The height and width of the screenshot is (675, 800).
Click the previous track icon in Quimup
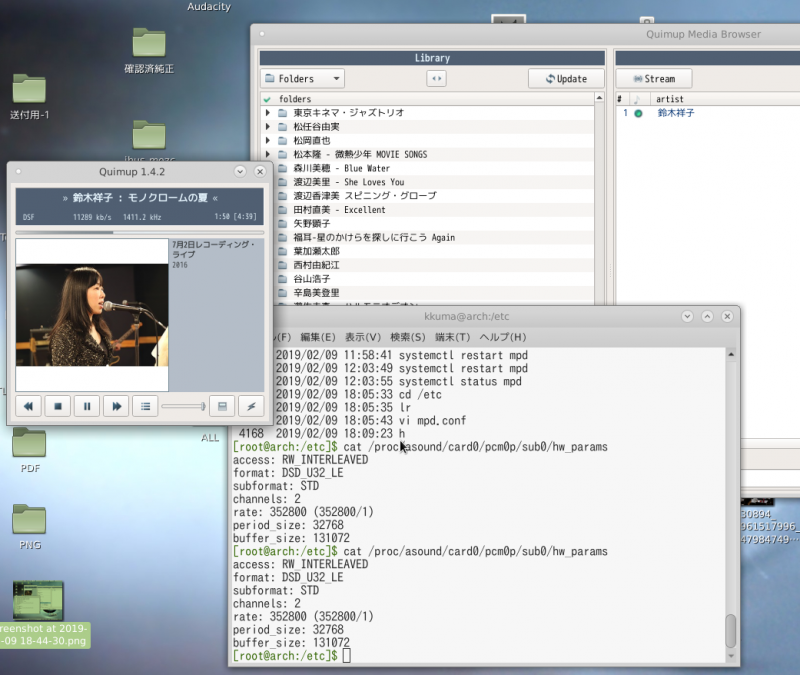(x=28, y=406)
